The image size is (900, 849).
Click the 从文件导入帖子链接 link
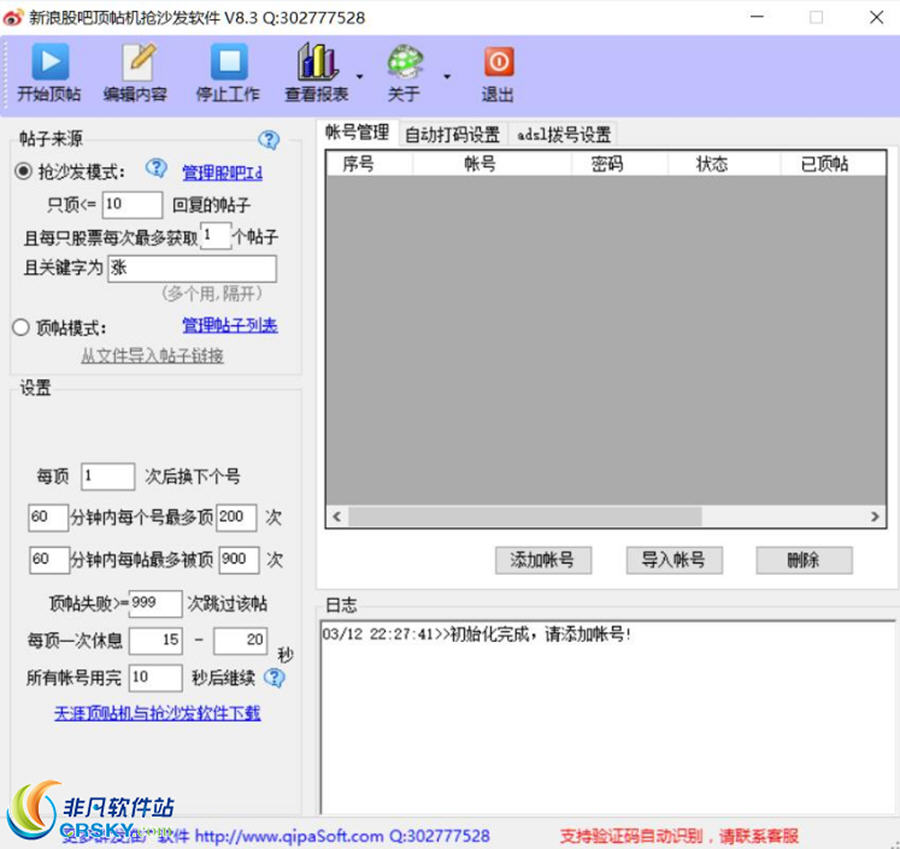click(152, 356)
